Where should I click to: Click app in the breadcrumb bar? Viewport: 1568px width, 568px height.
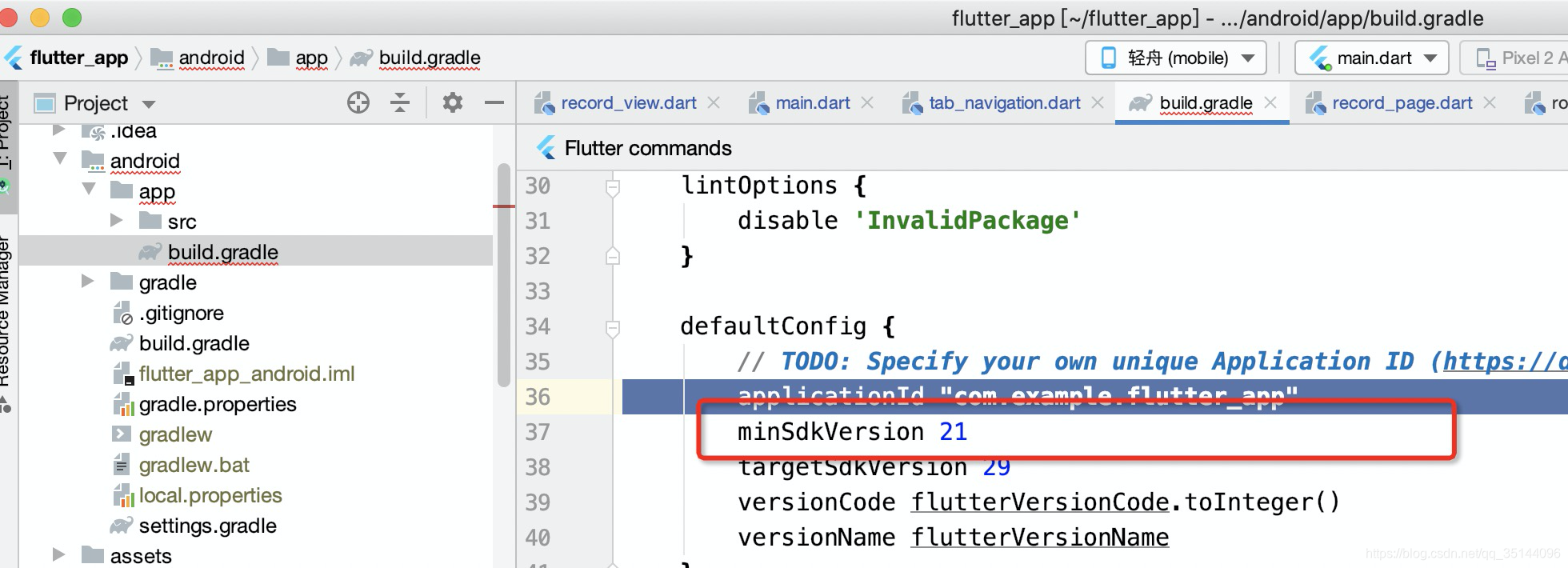pyautogui.click(x=311, y=58)
